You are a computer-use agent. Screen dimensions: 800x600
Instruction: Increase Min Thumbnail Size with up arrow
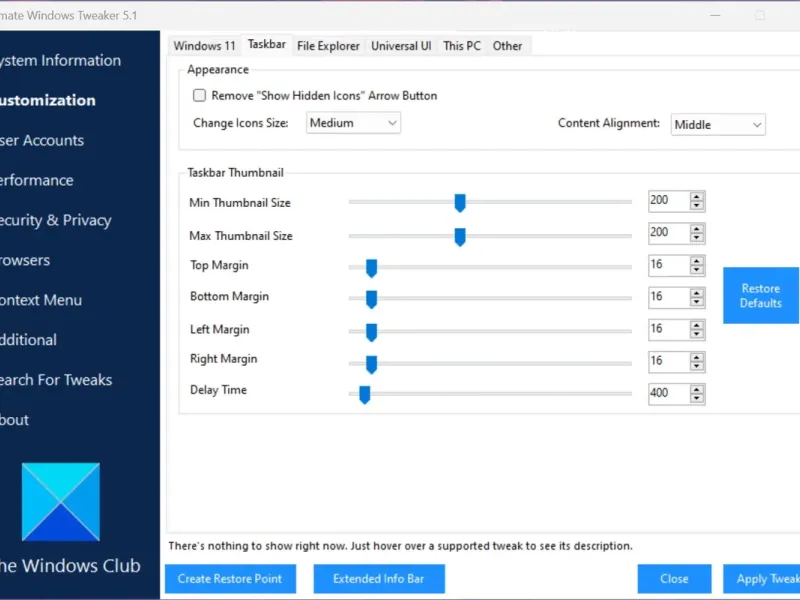click(696, 196)
